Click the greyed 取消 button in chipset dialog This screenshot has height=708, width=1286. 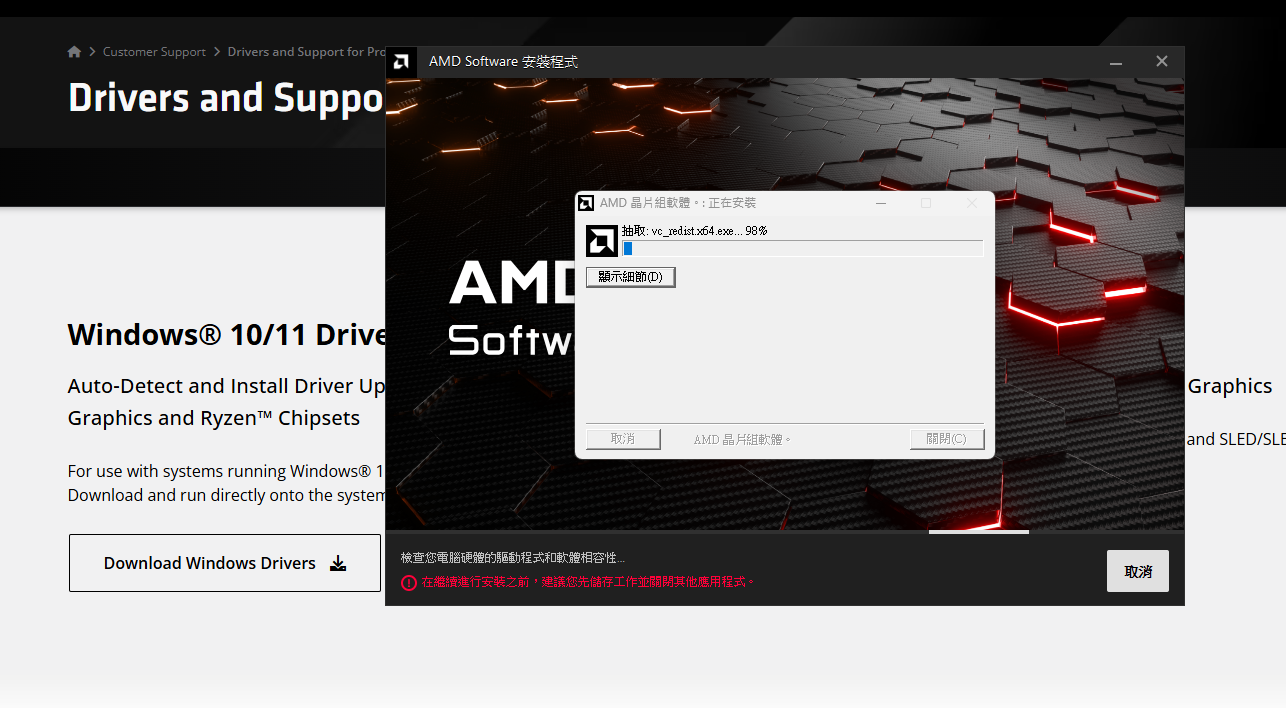coord(623,439)
